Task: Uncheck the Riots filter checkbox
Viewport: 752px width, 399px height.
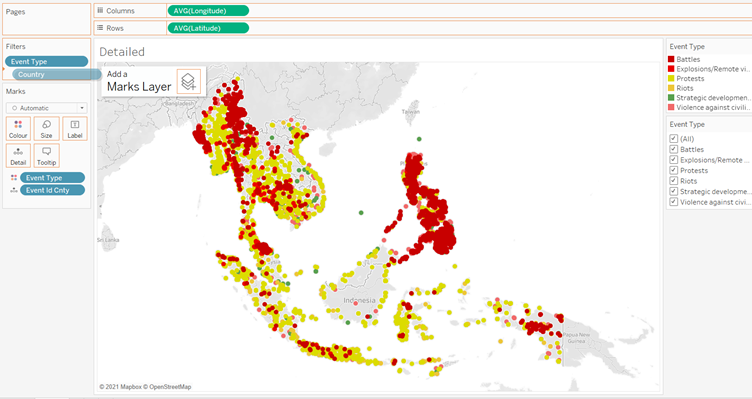Action: [x=673, y=181]
